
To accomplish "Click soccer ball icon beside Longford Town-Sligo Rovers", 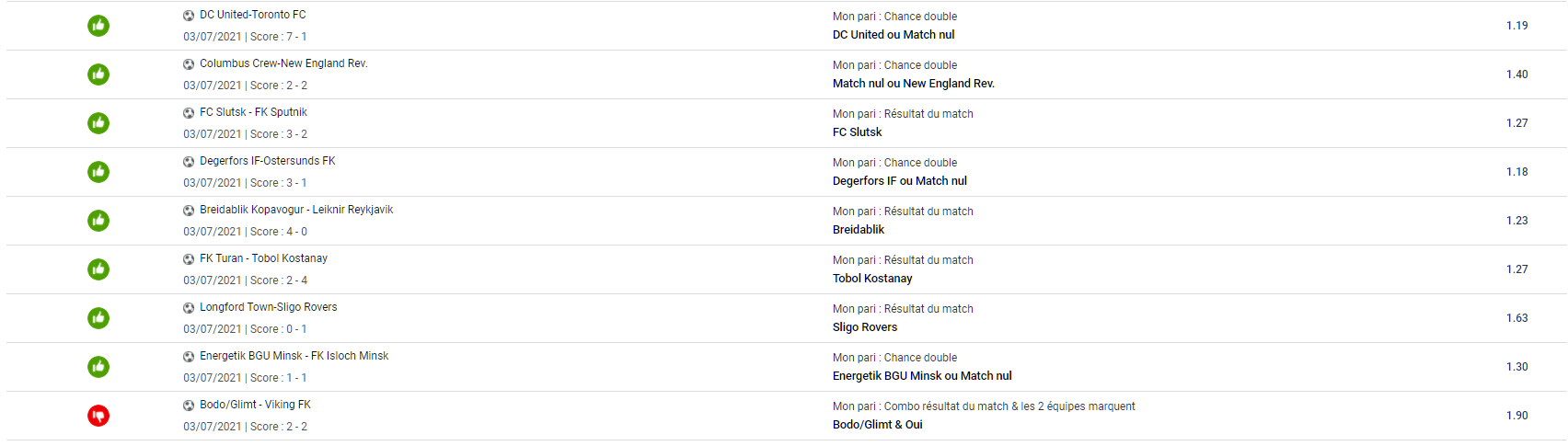I will pyautogui.click(x=189, y=308).
